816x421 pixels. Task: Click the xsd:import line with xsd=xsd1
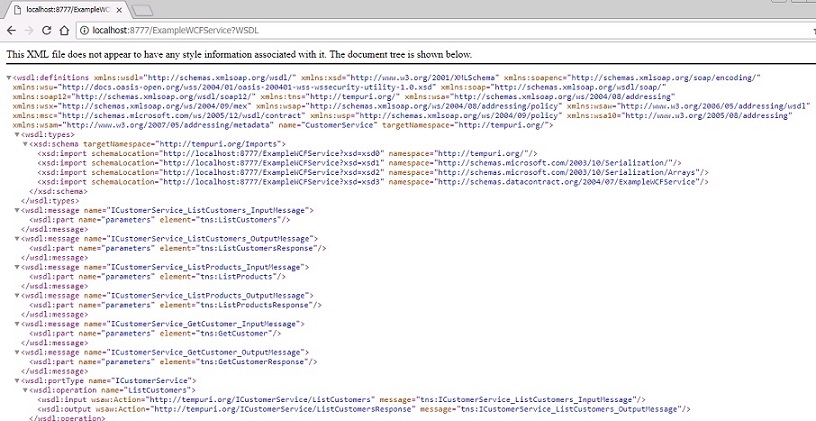pos(359,163)
